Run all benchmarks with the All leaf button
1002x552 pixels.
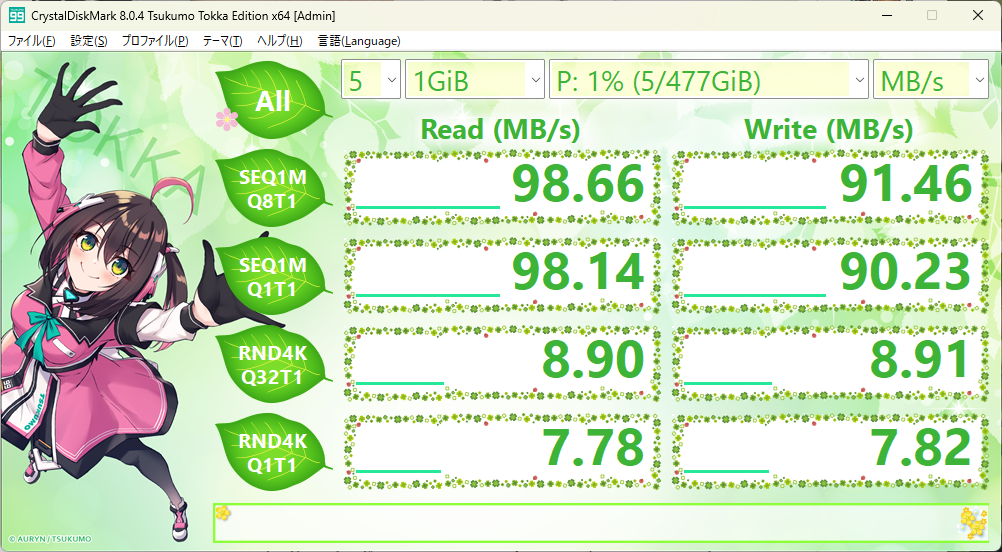coord(274,101)
